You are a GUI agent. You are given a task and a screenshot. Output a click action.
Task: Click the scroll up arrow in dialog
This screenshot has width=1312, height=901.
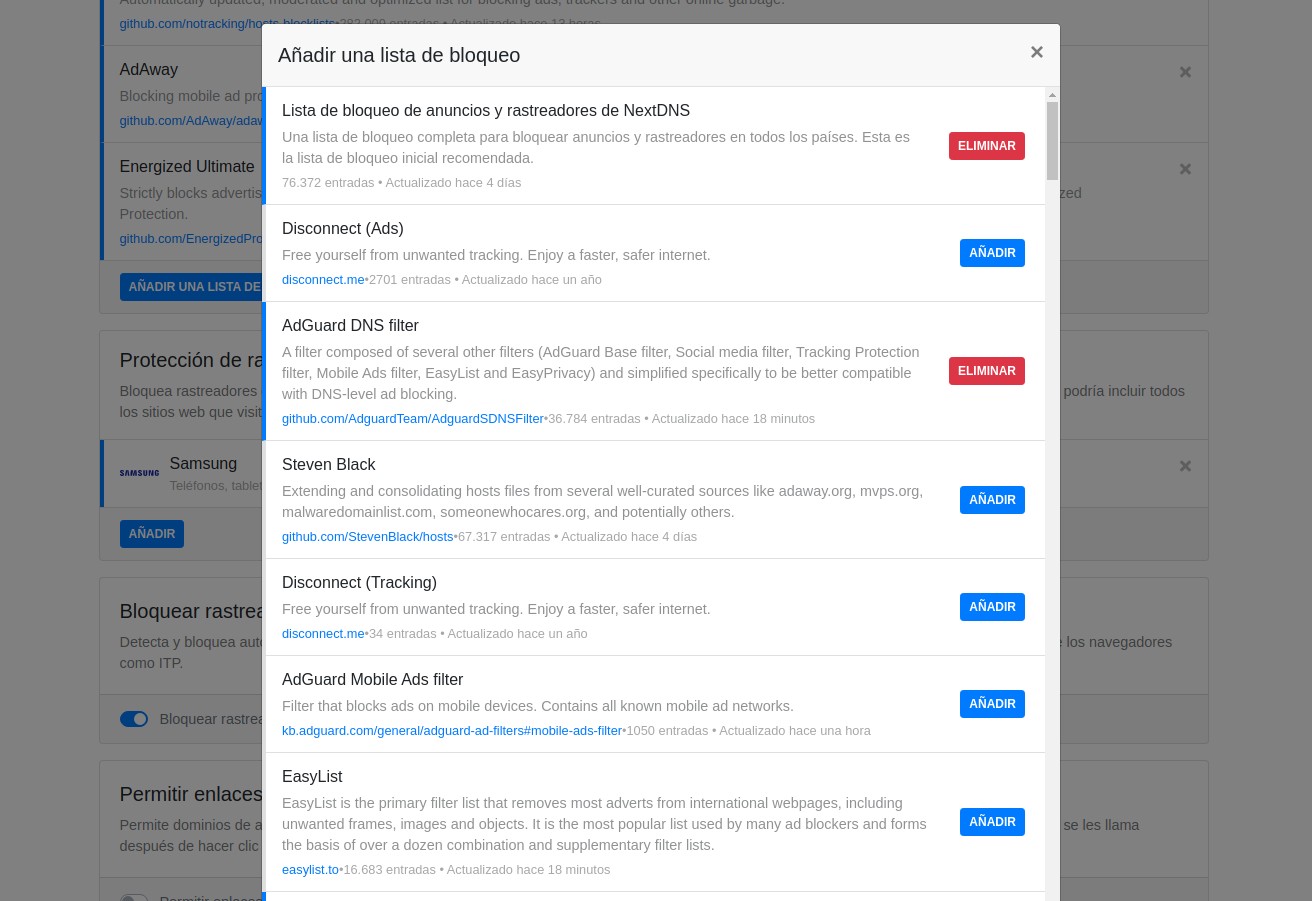click(1052, 95)
